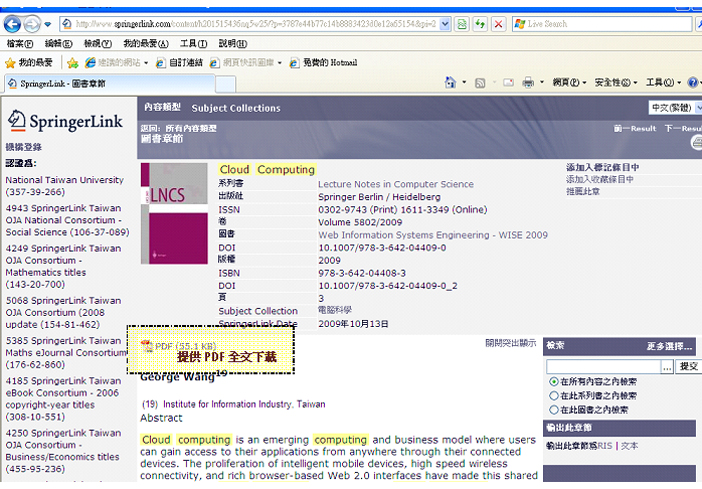This screenshot has width=702, height=489.
Task: Click the 我的最愛 favorites star button
Action: click(x=29, y=63)
